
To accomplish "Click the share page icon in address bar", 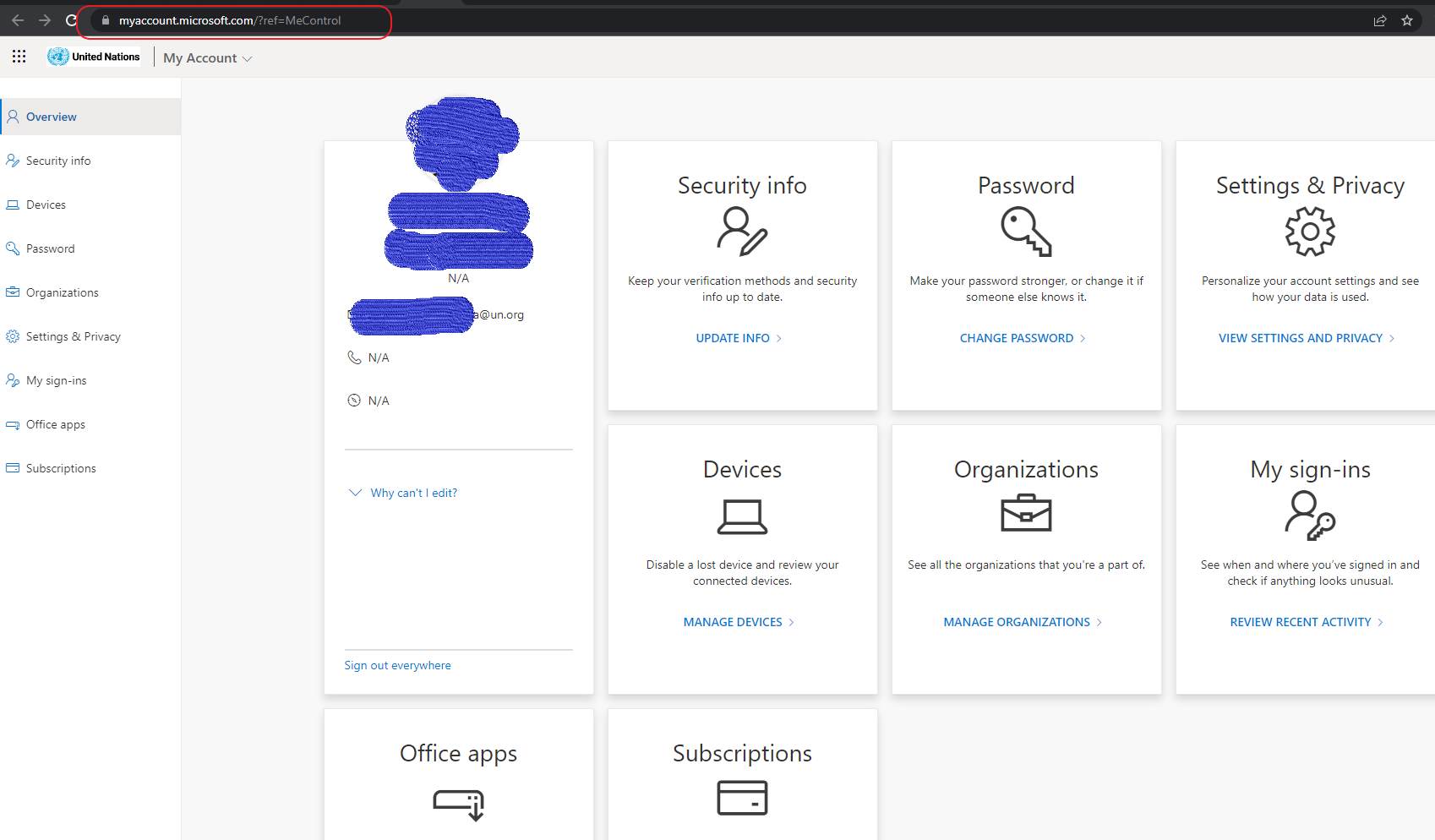I will tap(1380, 20).
